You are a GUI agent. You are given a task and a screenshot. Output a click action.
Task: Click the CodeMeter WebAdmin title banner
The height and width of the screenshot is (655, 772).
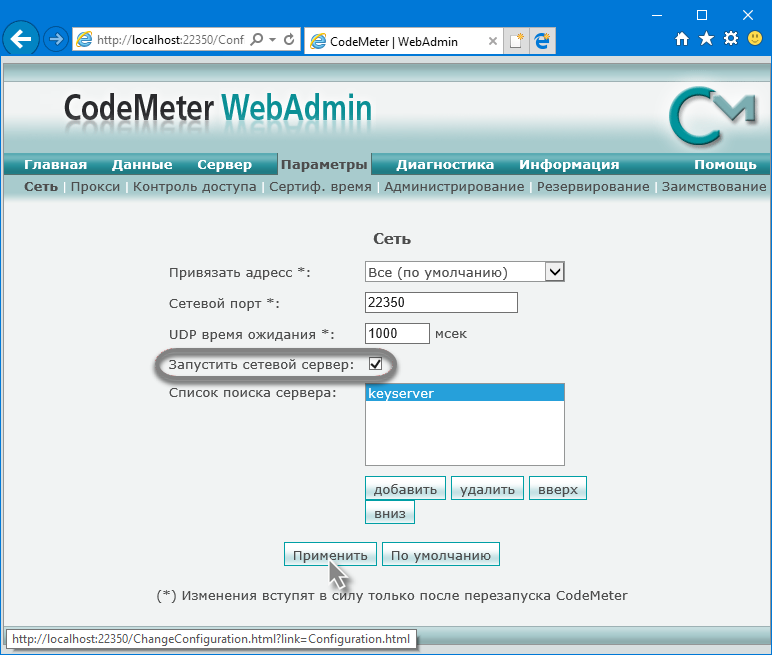point(218,108)
